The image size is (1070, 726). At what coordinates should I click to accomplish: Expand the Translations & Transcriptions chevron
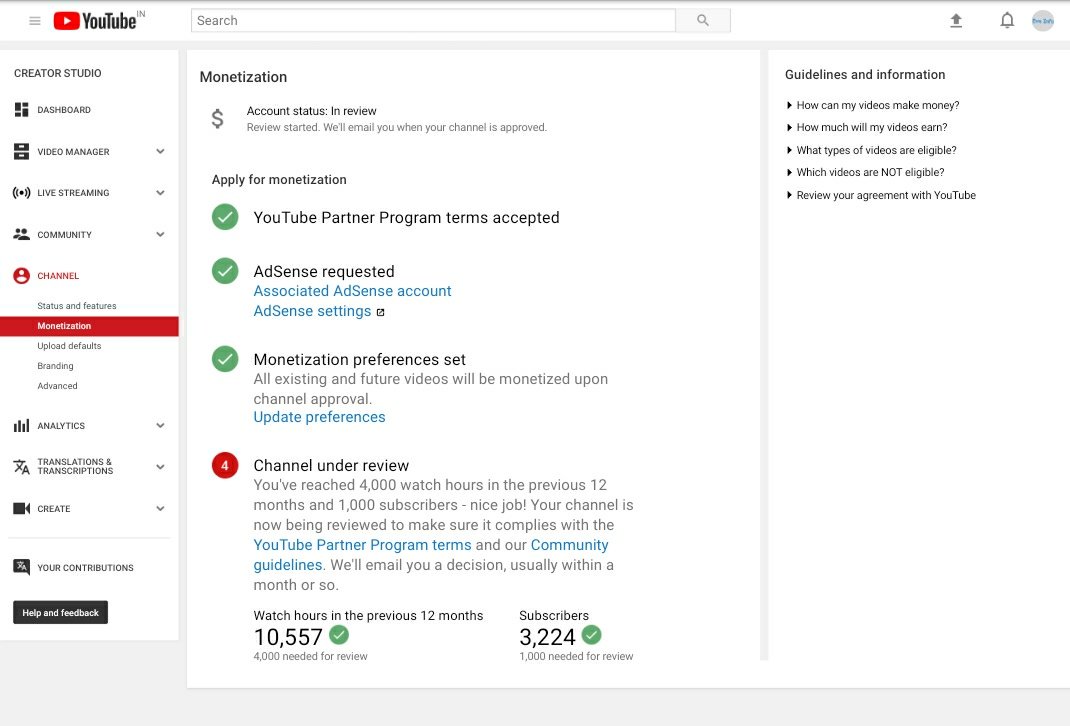coord(160,467)
